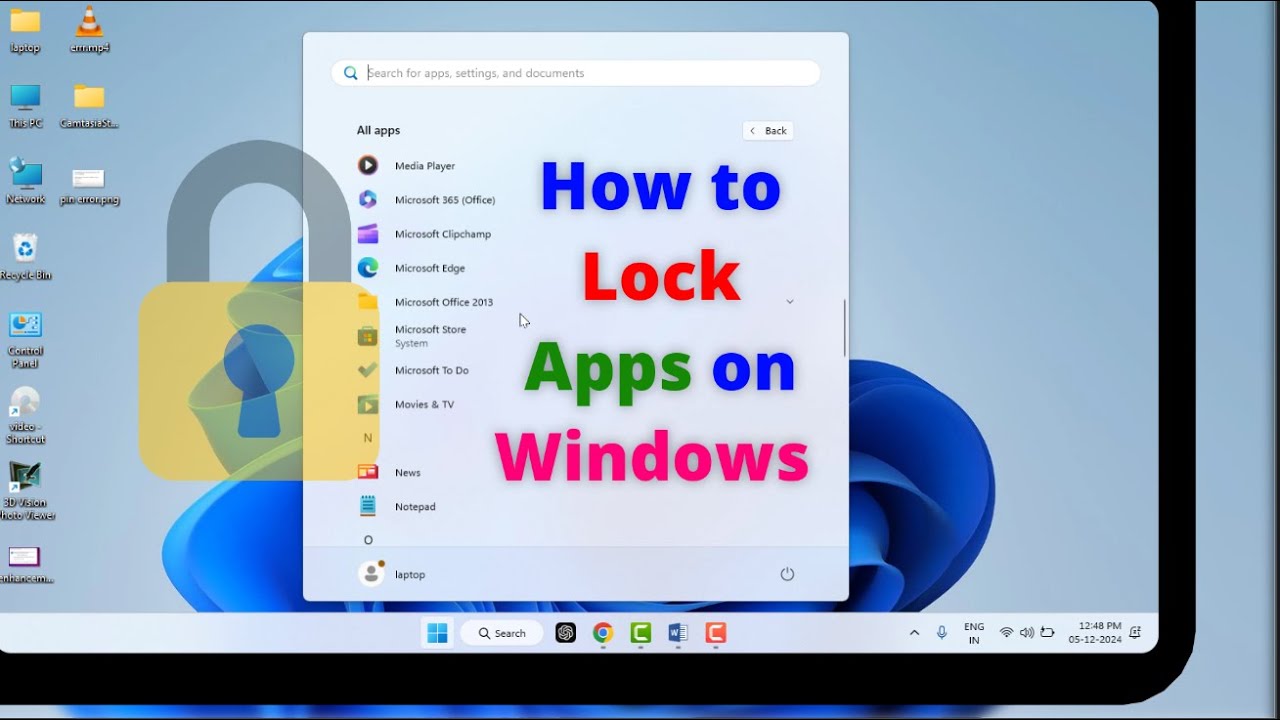Select This PC desktop icon

pos(25,106)
